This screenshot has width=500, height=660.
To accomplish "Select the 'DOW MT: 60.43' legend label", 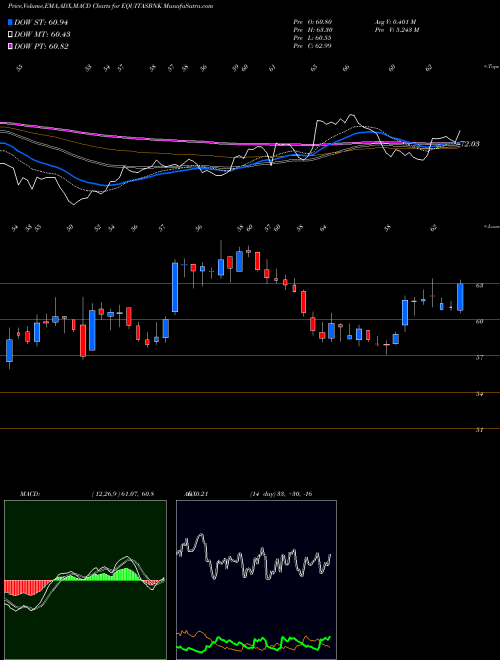I will point(42,35).
